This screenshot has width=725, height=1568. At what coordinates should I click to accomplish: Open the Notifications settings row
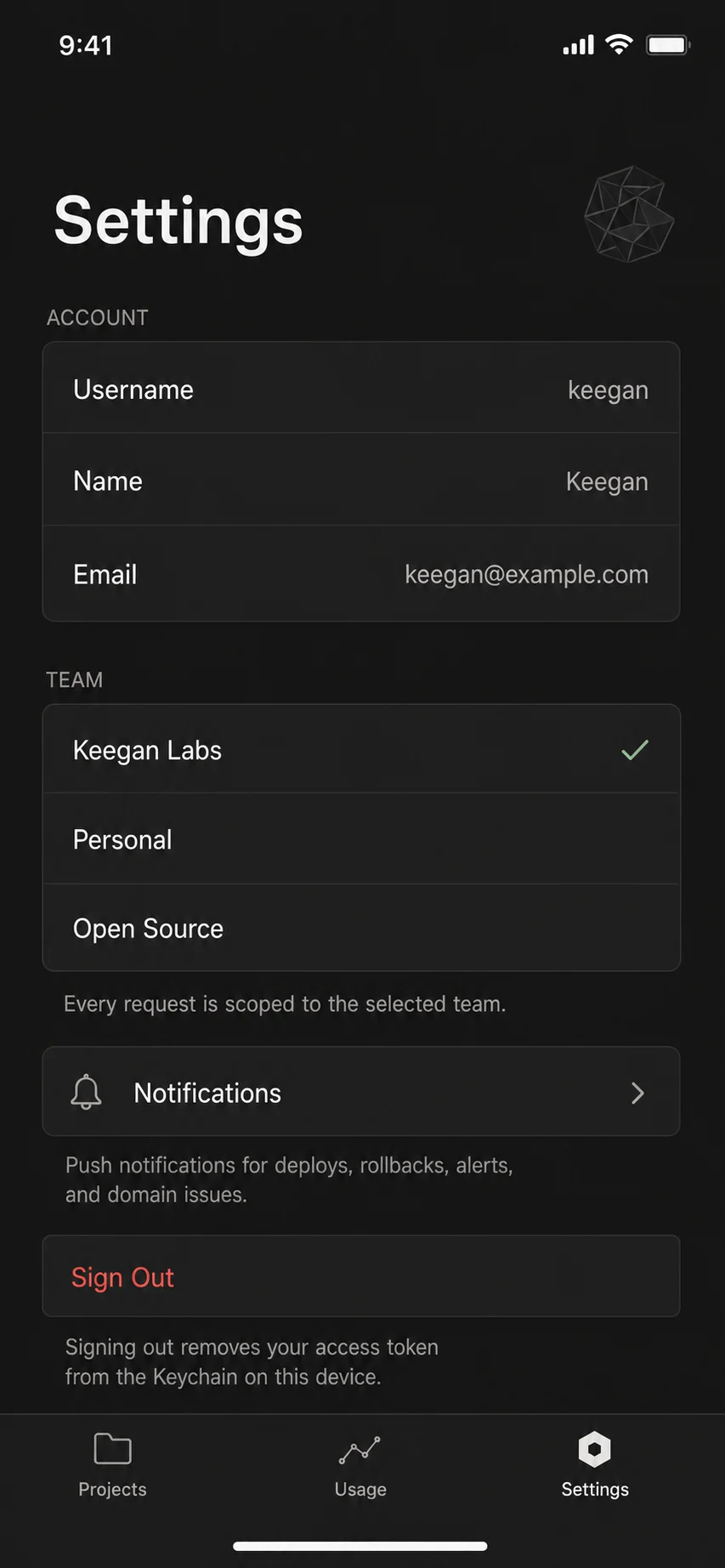[361, 1091]
